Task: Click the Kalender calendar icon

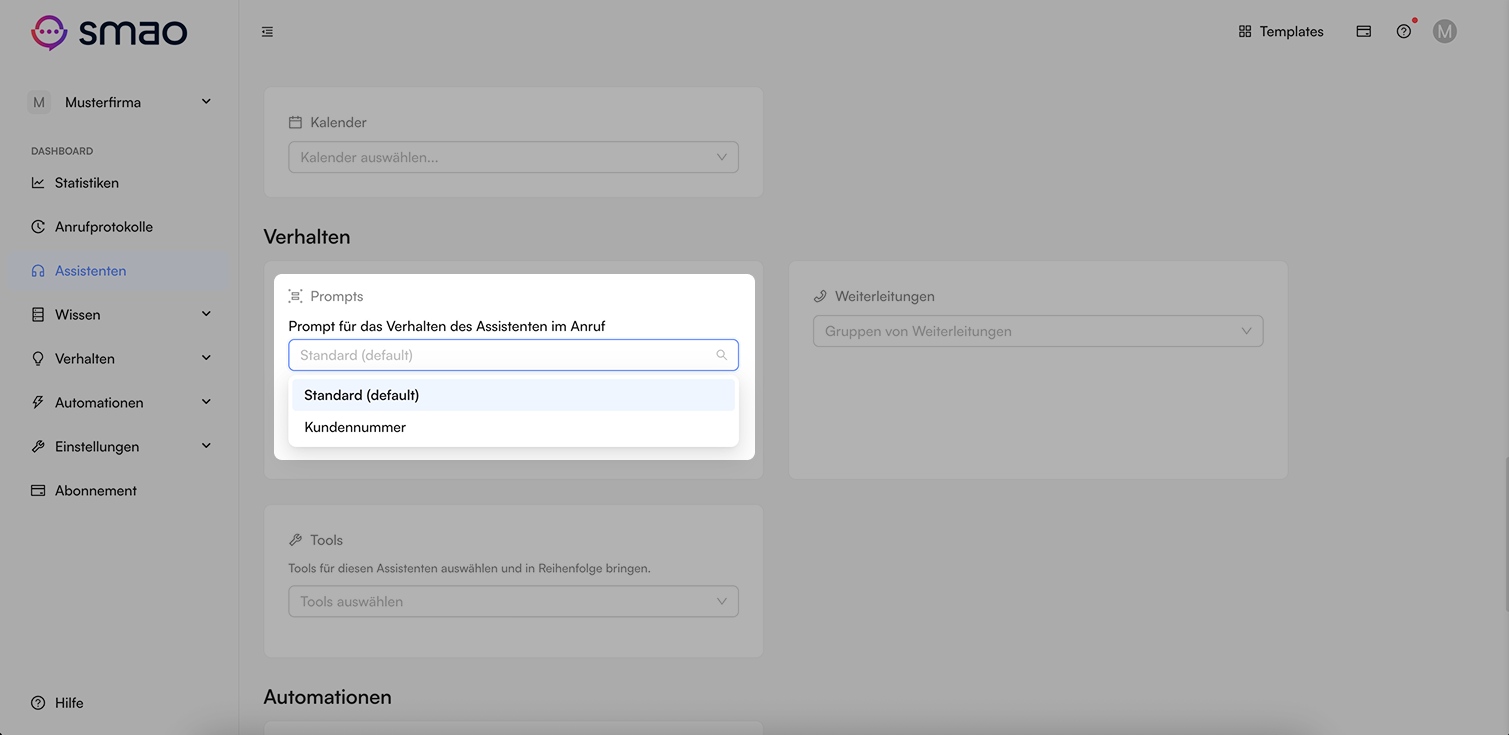Action: [x=295, y=122]
